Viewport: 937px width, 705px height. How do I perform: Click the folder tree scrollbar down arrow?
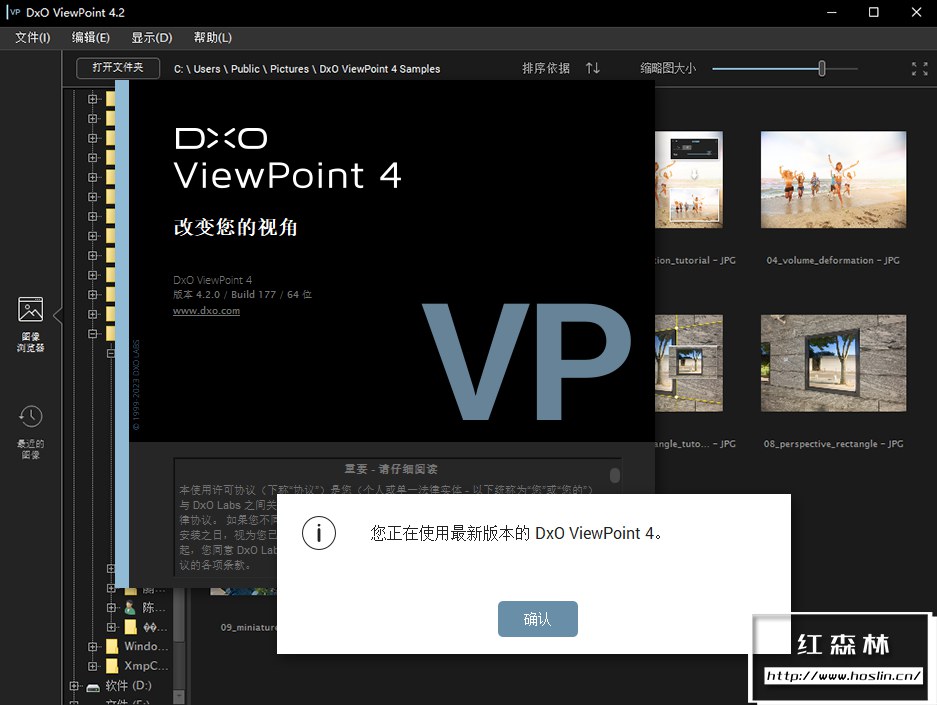pyautogui.click(x=179, y=696)
